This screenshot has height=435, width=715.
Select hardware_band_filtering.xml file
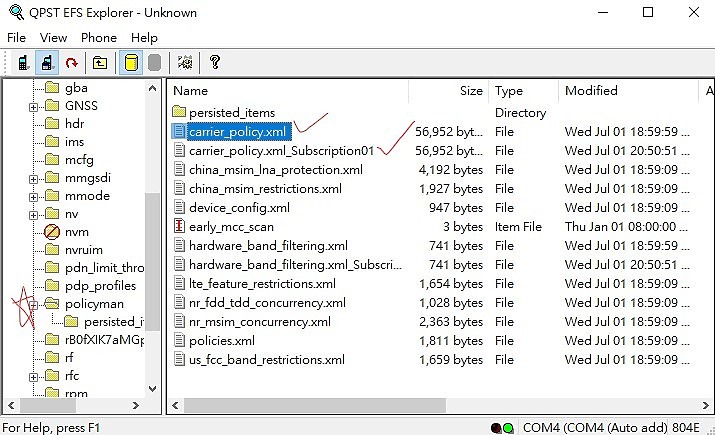tap(268, 246)
